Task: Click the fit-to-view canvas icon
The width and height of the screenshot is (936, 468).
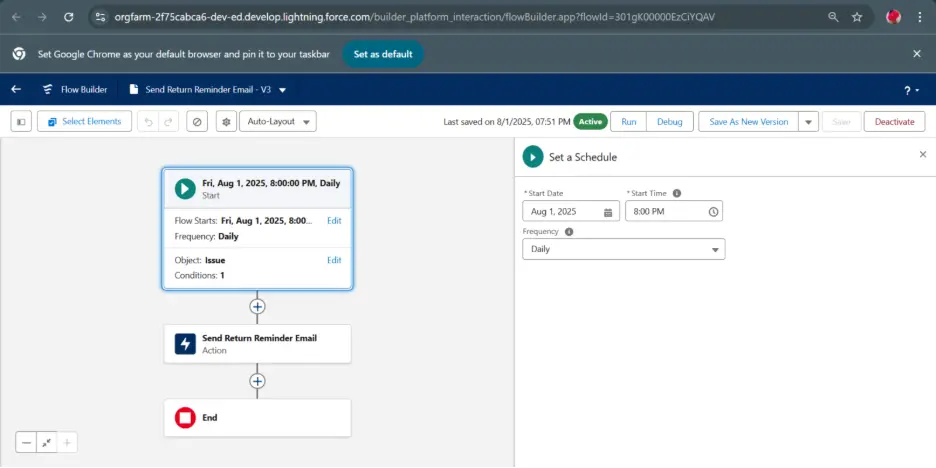Action: 47,442
